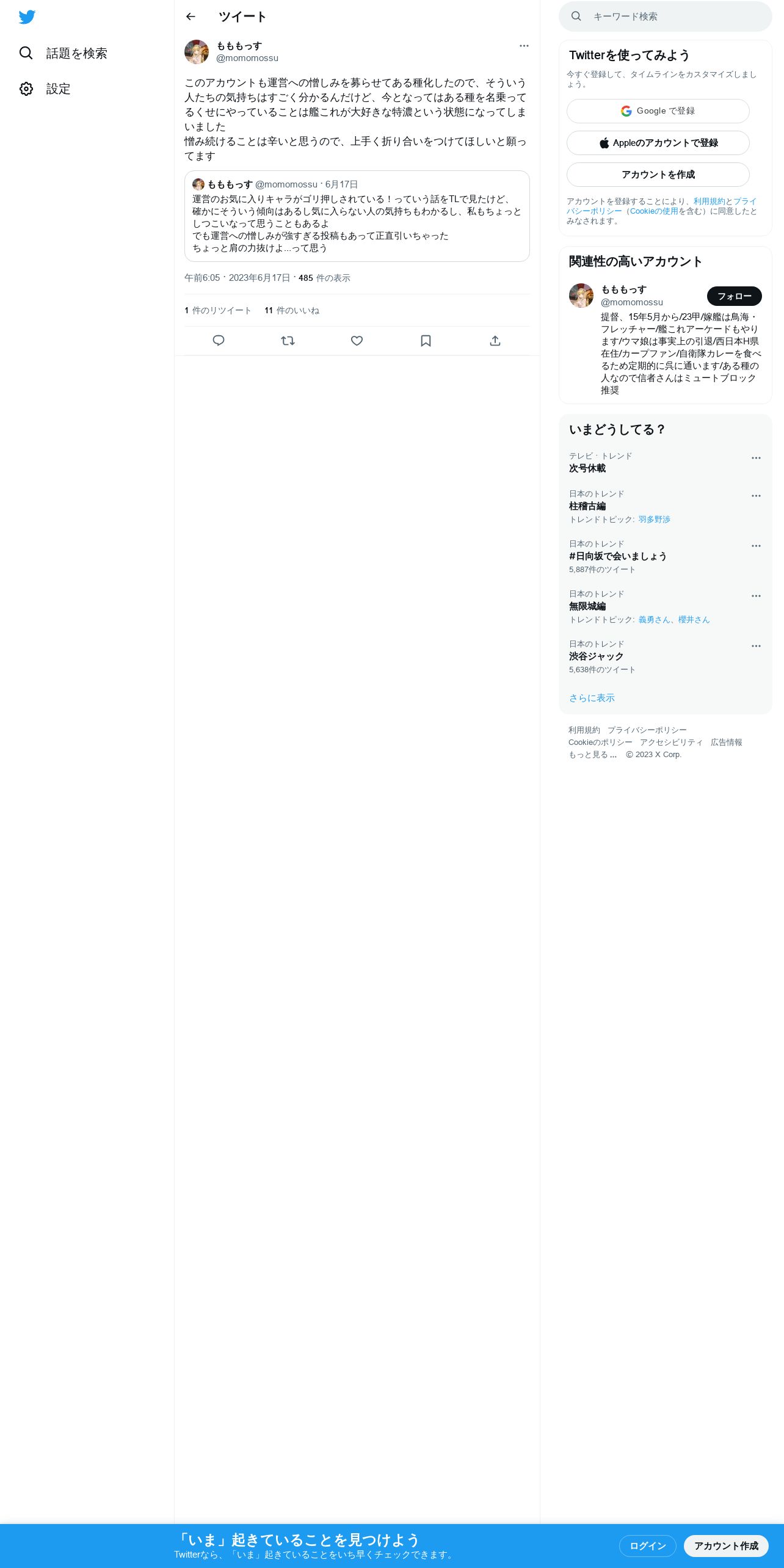Viewport: 784px width, 1568px height.
Task: Click the Google で登録 button
Action: [x=658, y=111]
